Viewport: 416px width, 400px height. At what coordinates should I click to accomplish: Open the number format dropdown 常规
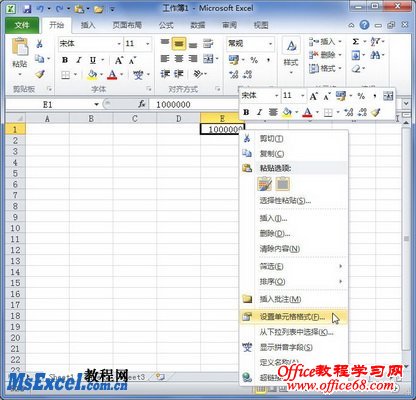click(270, 44)
